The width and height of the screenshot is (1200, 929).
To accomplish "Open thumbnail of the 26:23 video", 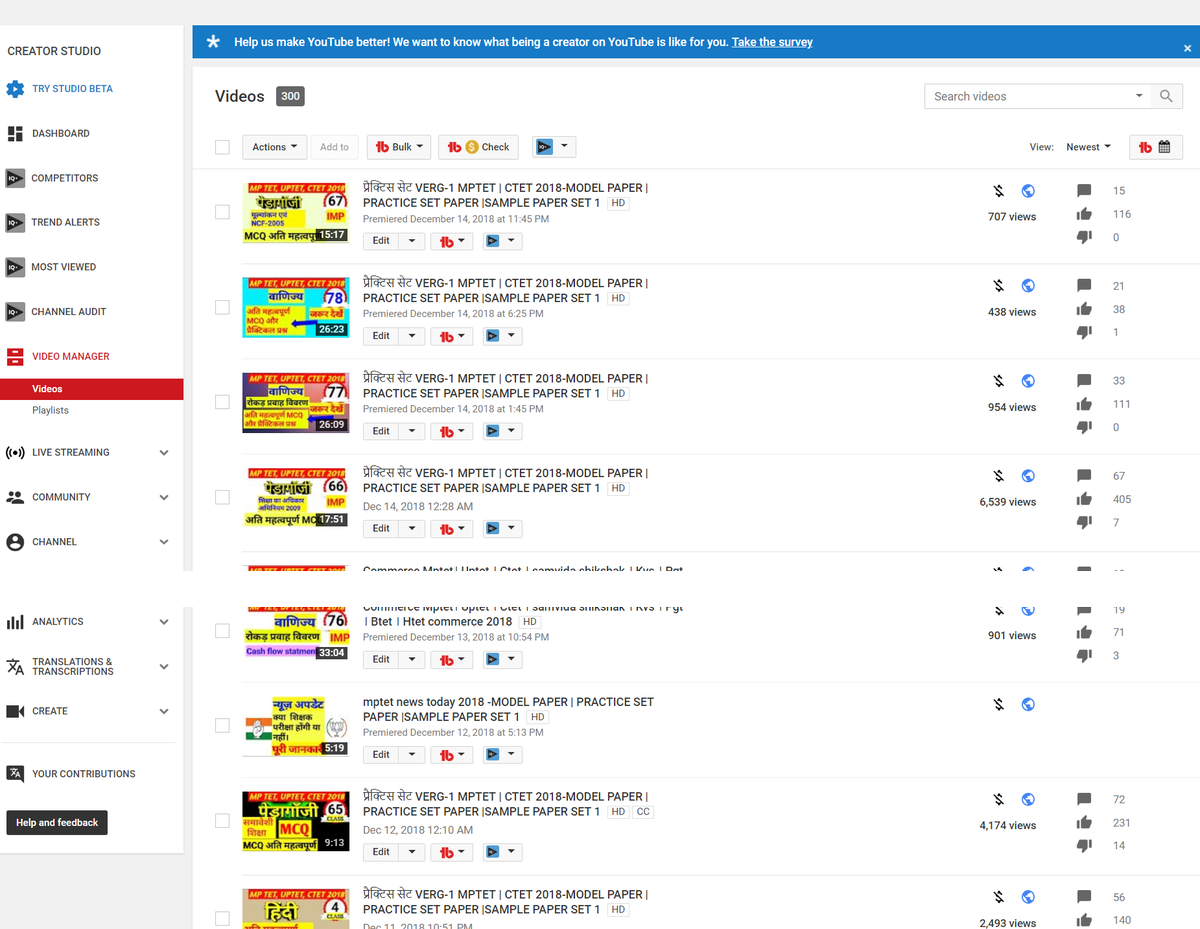I will (296, 307).
